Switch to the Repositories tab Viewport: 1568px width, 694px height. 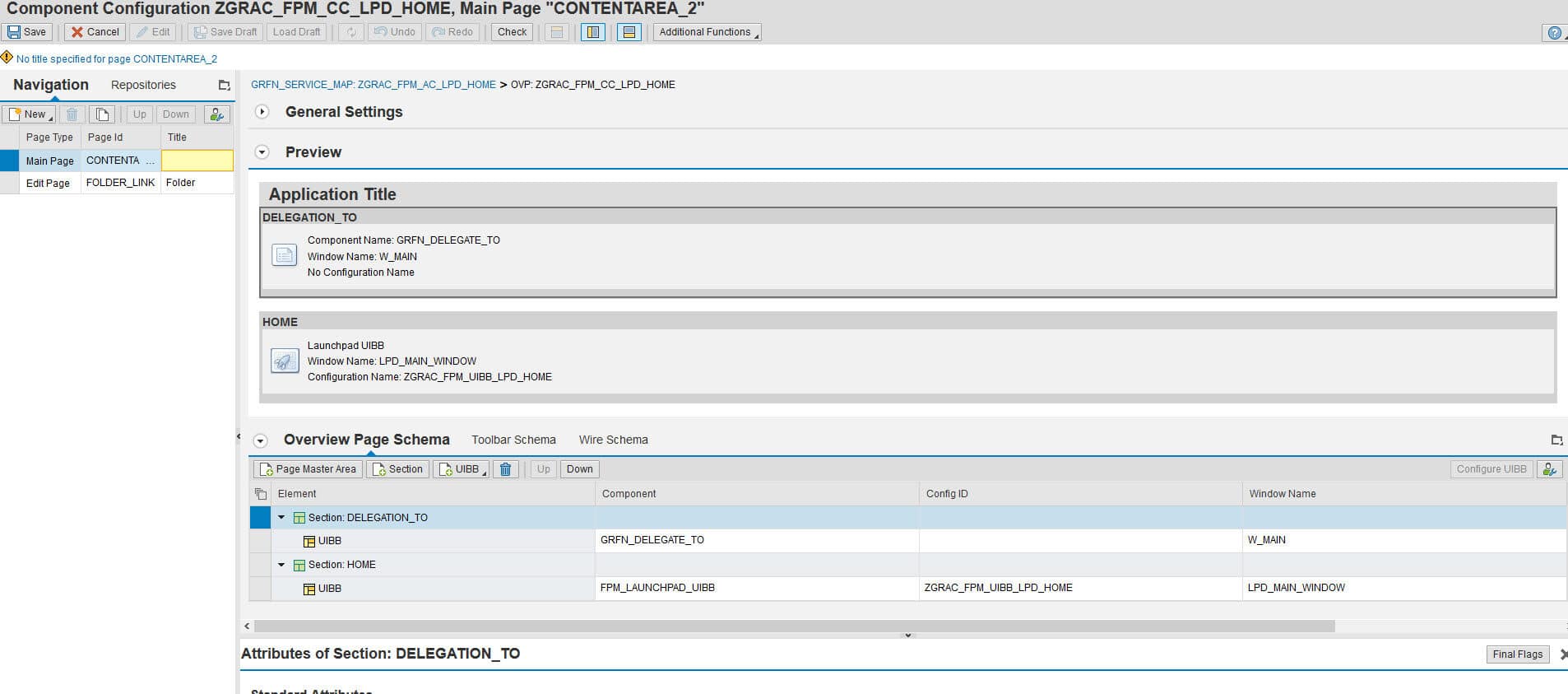[143, 85]
